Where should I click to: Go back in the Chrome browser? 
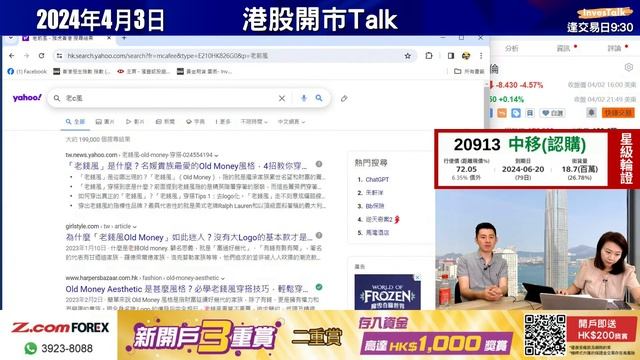tap(12, 56)
